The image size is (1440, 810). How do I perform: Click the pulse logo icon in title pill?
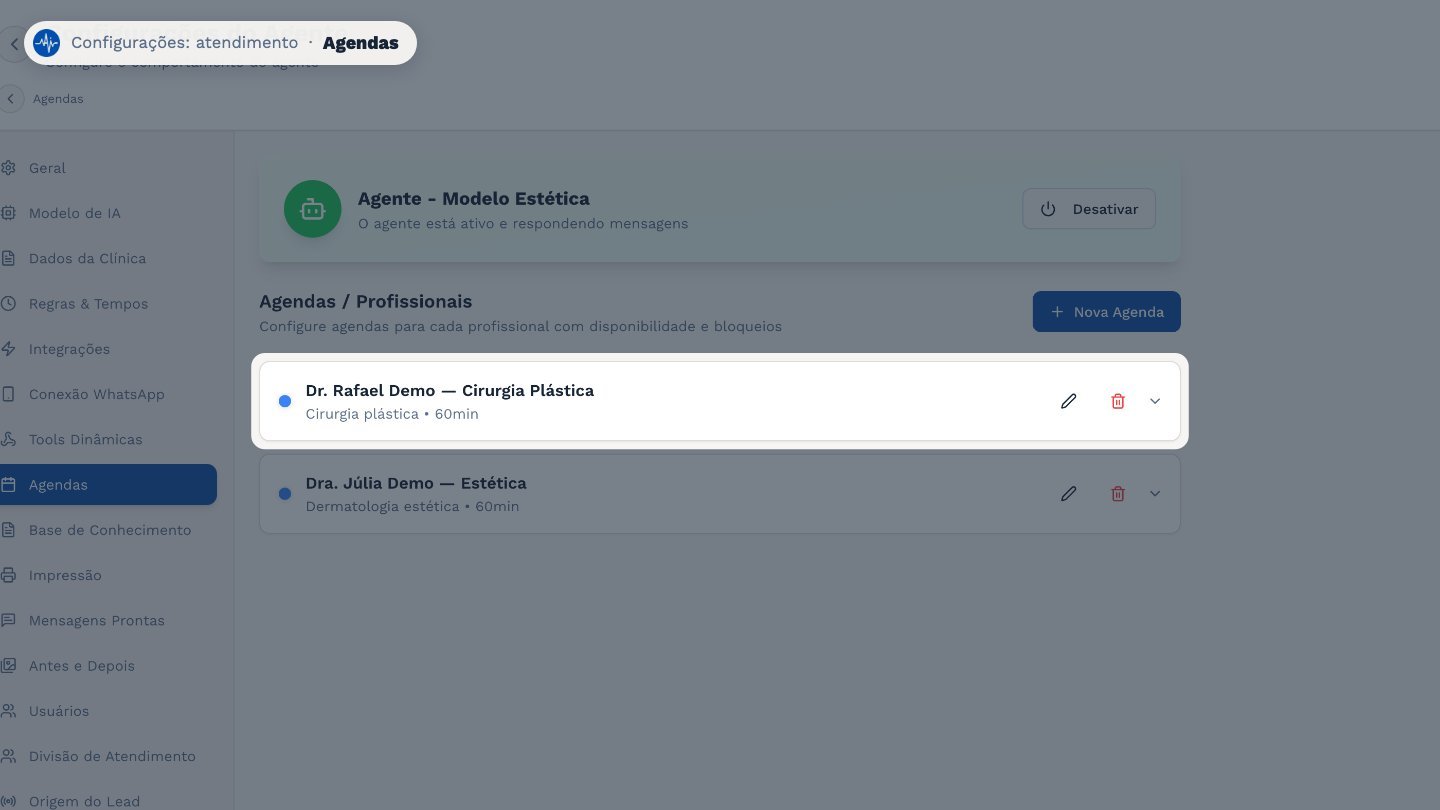(x=46, y=43)
